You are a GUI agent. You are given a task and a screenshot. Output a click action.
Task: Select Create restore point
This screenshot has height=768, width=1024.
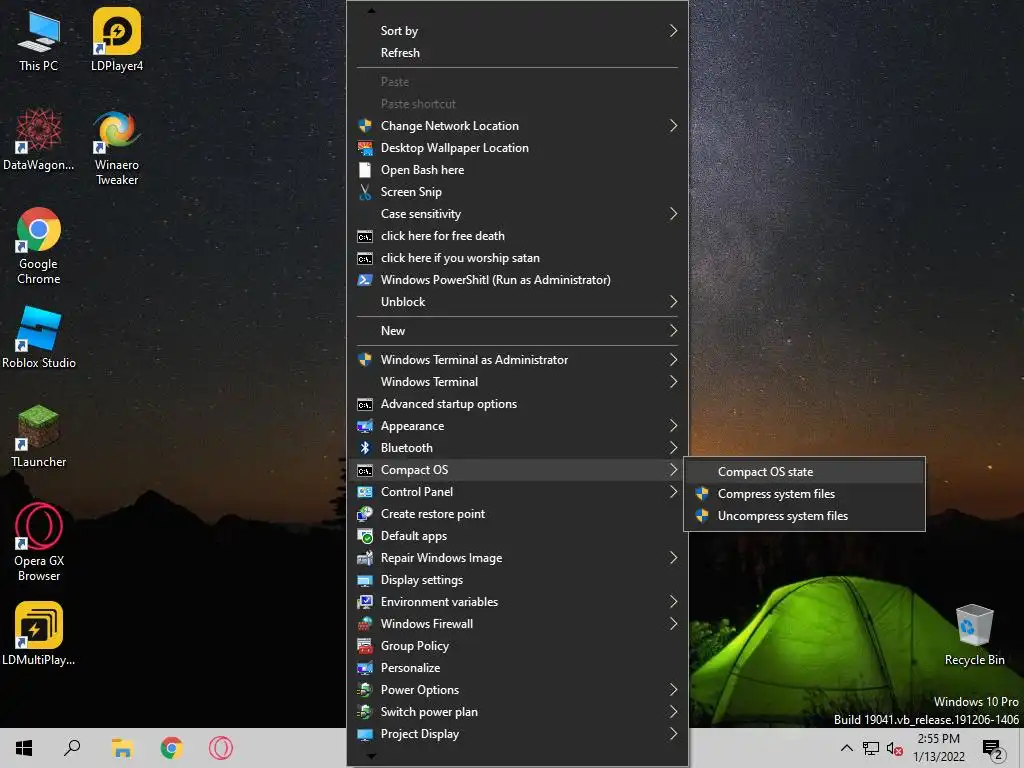pos(517,514)
